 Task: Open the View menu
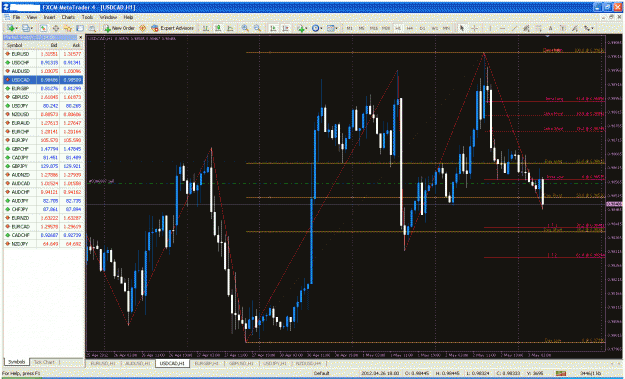click(32, 18)
